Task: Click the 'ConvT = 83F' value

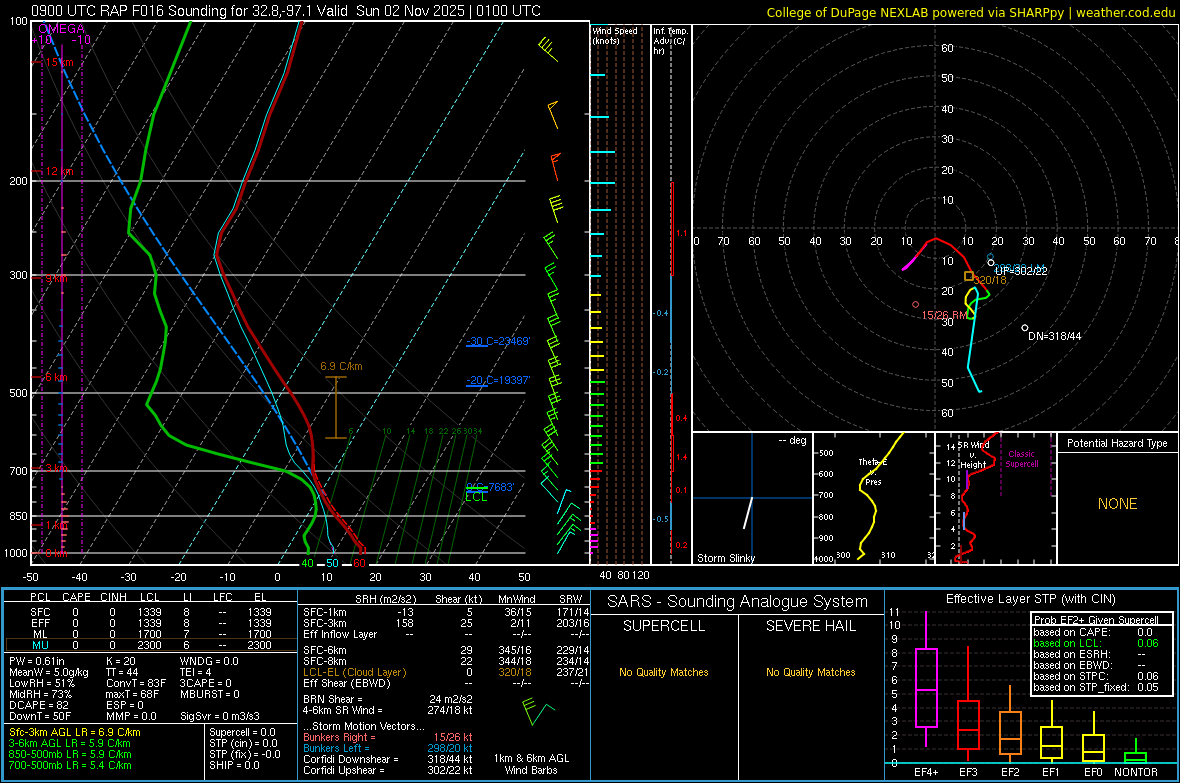Action: tap(136, 684)
